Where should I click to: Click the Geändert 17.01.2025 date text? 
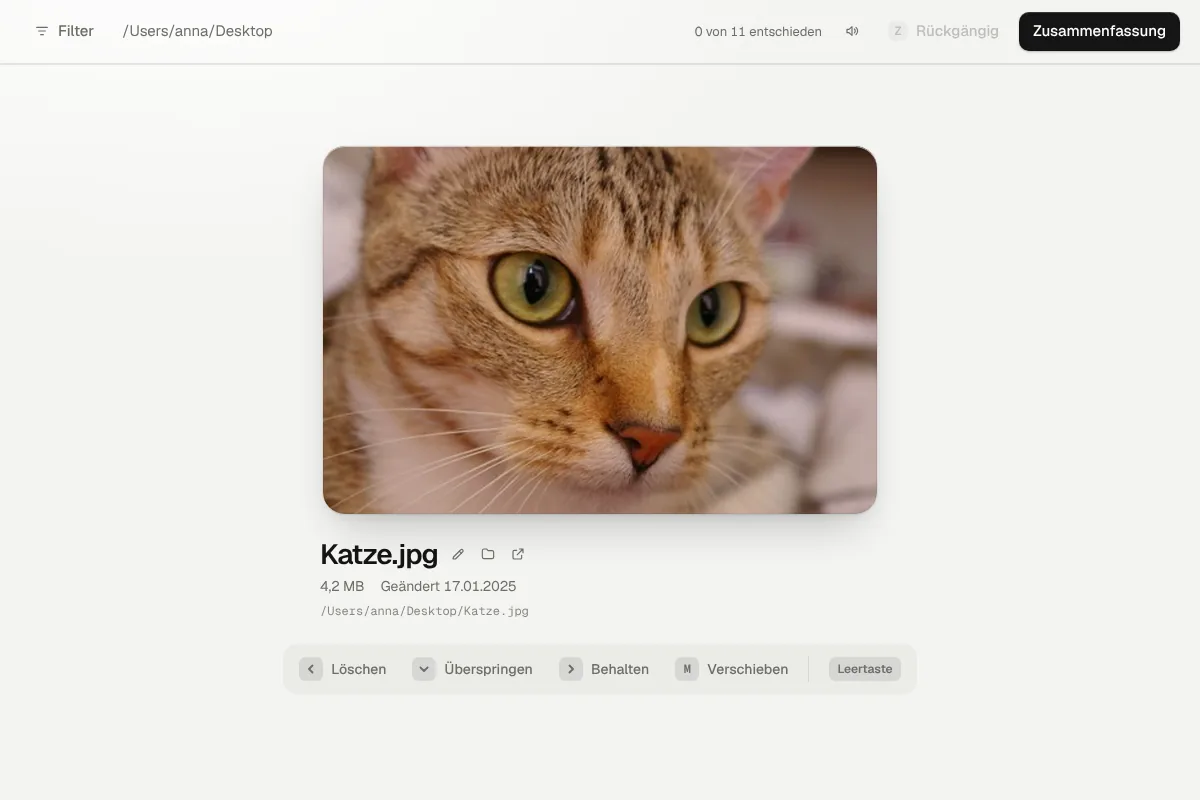coord(448,586)
